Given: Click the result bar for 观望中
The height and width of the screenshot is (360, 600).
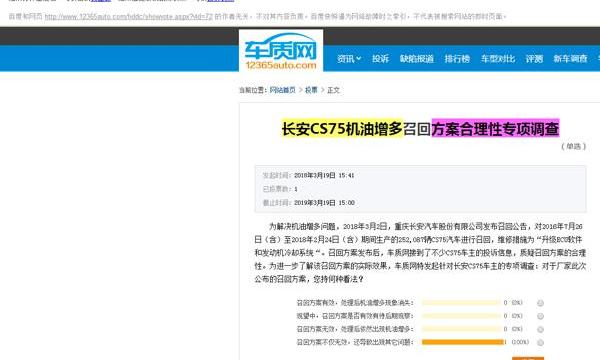Looking at the screenshot, I should (461, 316).
